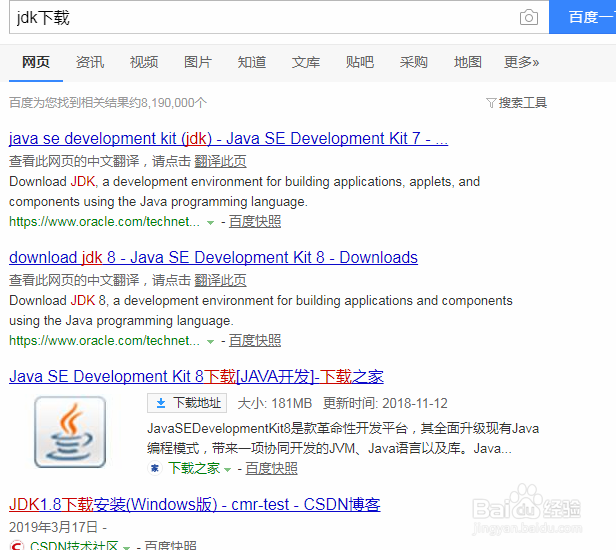Screen dimensions: 616x550
Task: Click the 下载之家 source link
Action: tap(194, 468)
